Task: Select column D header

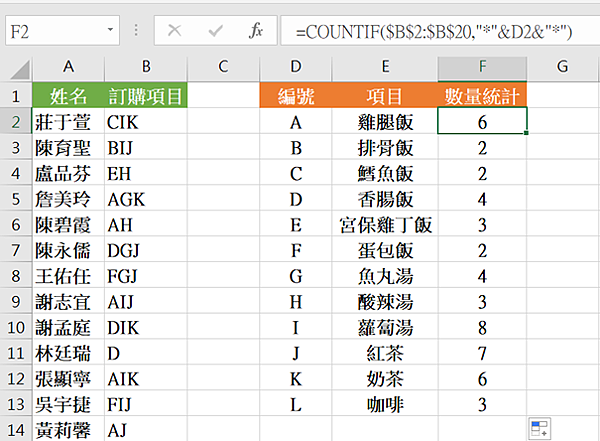Action: 295,67
